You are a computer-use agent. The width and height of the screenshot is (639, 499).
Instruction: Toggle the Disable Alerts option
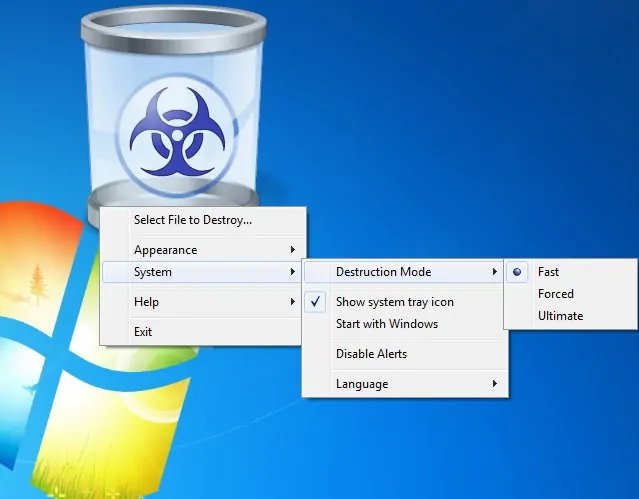point(371,354)
